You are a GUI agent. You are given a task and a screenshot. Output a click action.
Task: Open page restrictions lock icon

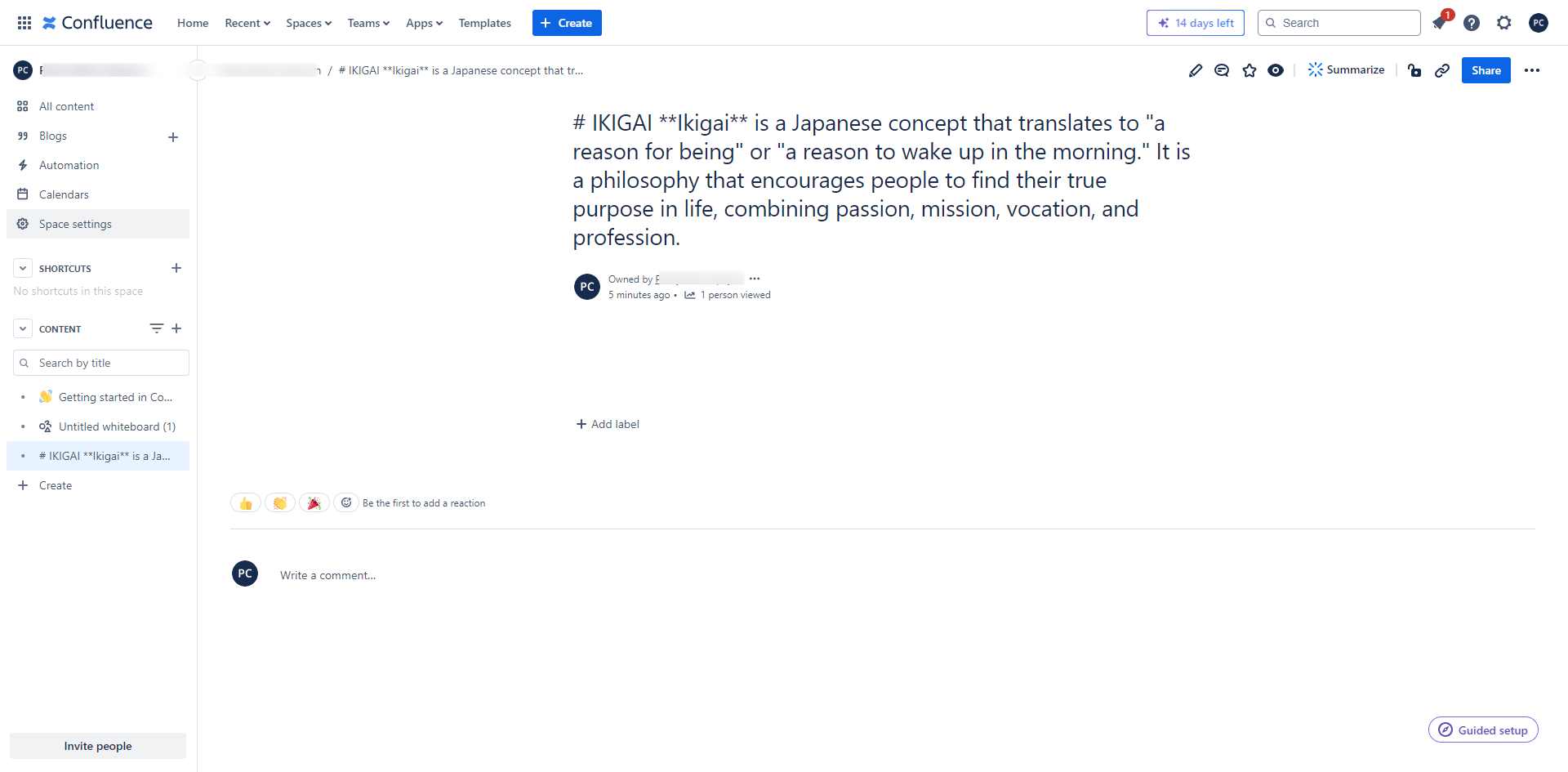1414,70
